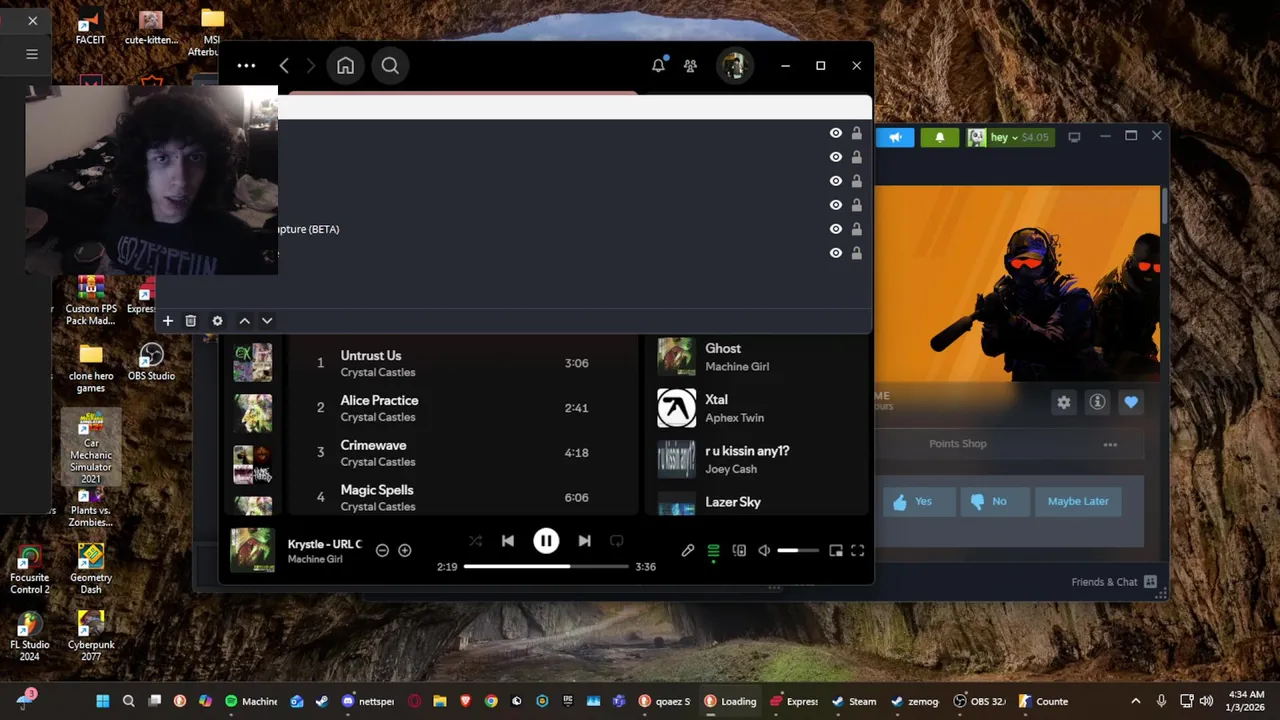
Task: Enter Spotify full screen mode
Action: click(x=858, y=550)
